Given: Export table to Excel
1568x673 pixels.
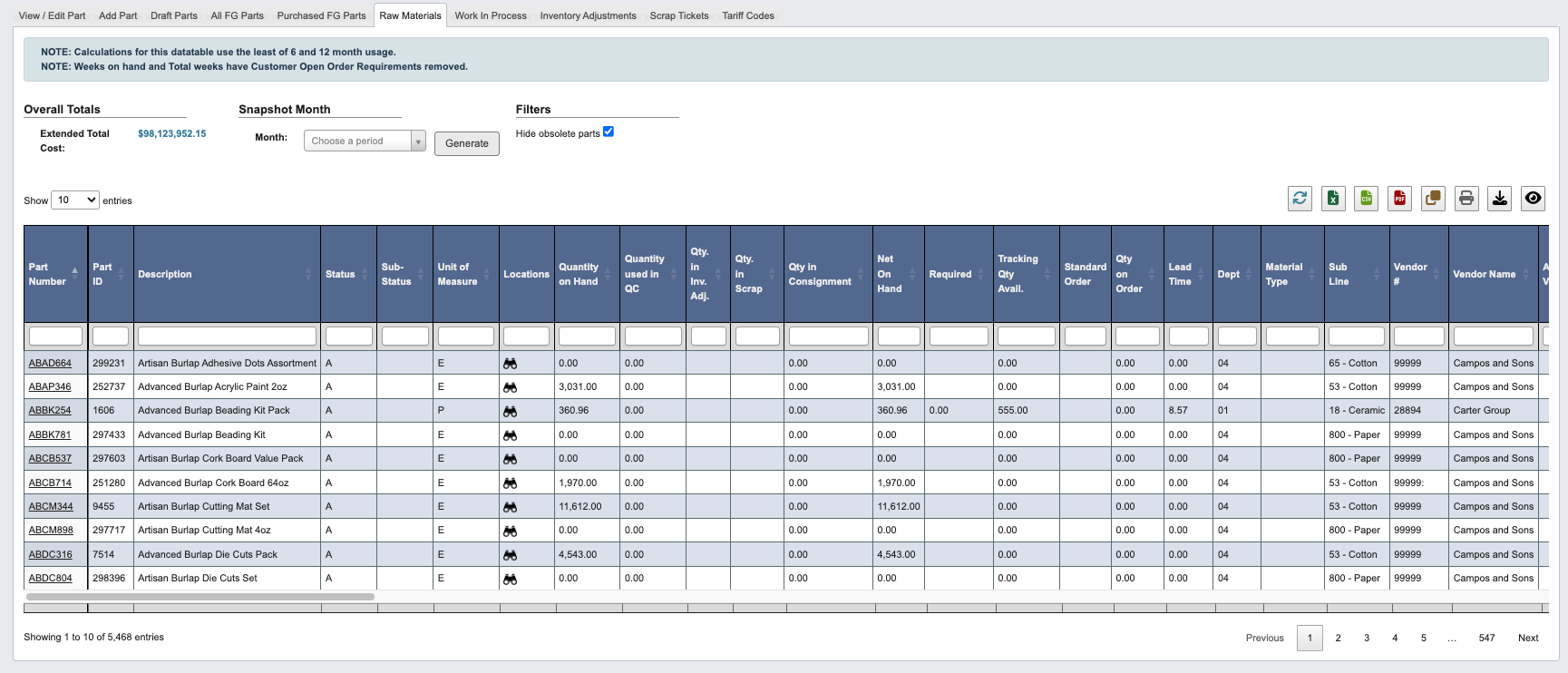Looking at the screenshot, I should [x=1333, y=198].
